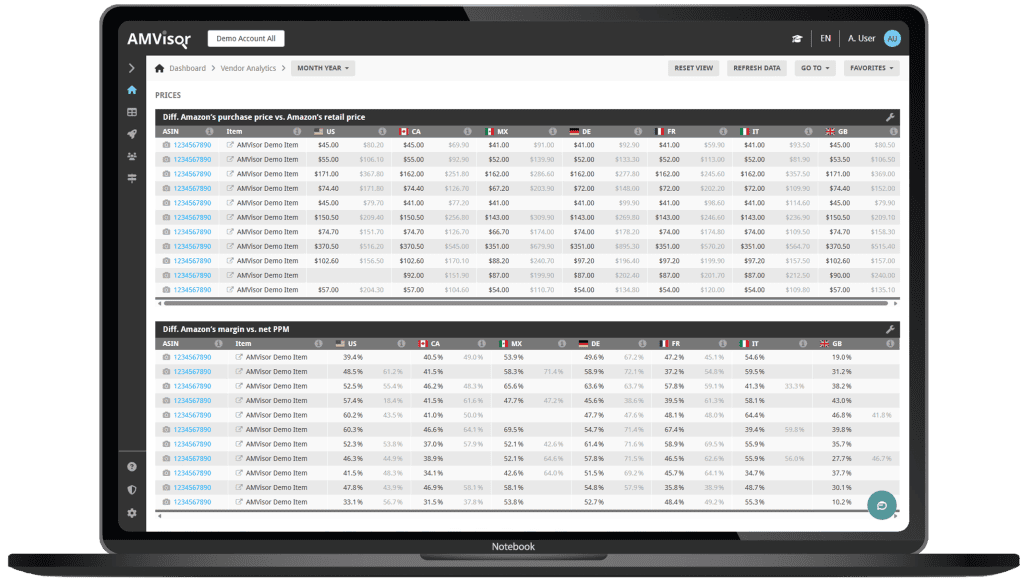Open a blue 1234567890 ASIN link
The width and height of the screenshot is (1024, 583).
pos(193,144)
